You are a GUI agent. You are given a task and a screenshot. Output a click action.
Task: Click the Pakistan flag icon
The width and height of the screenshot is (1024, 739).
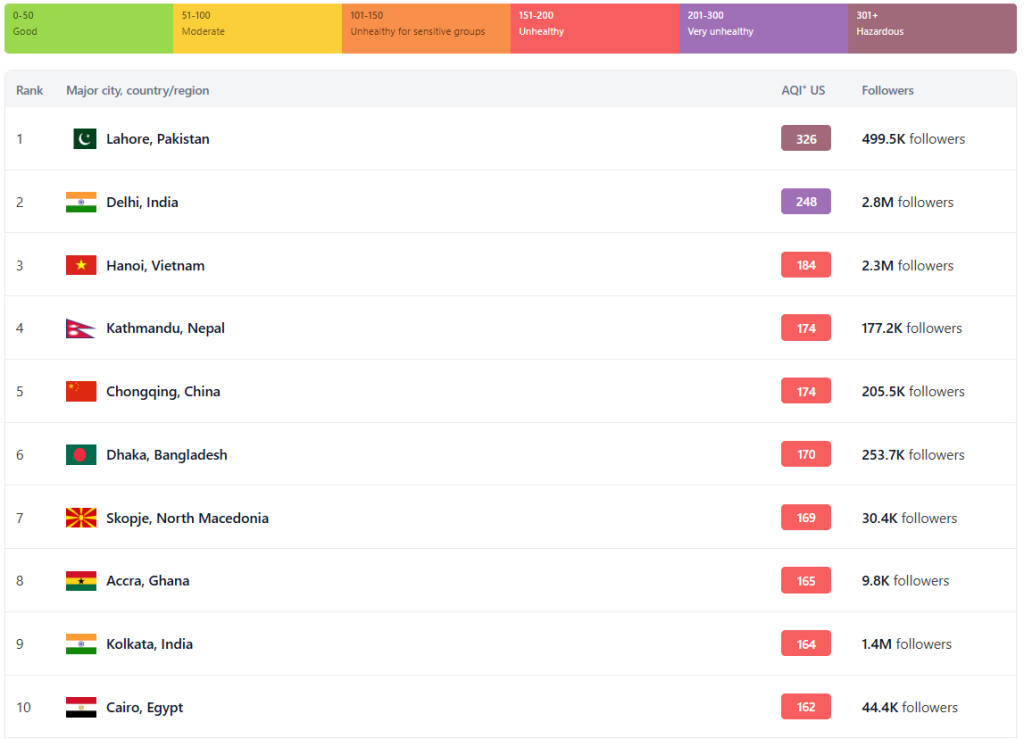pyautogui.click(x=84, y=139)
